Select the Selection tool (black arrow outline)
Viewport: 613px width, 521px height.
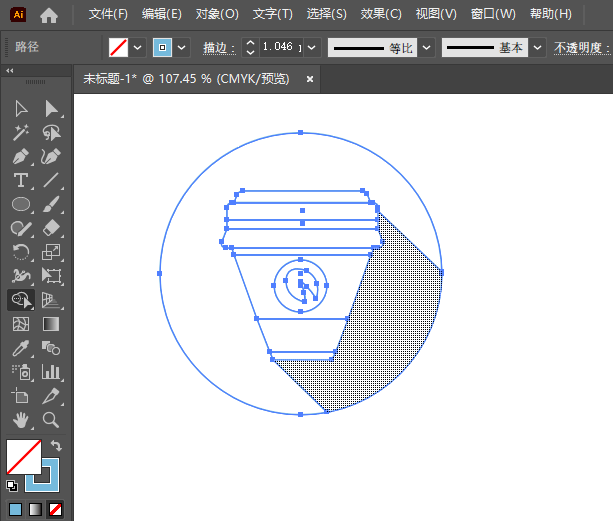pyautogui.click(x=21, y=109)
